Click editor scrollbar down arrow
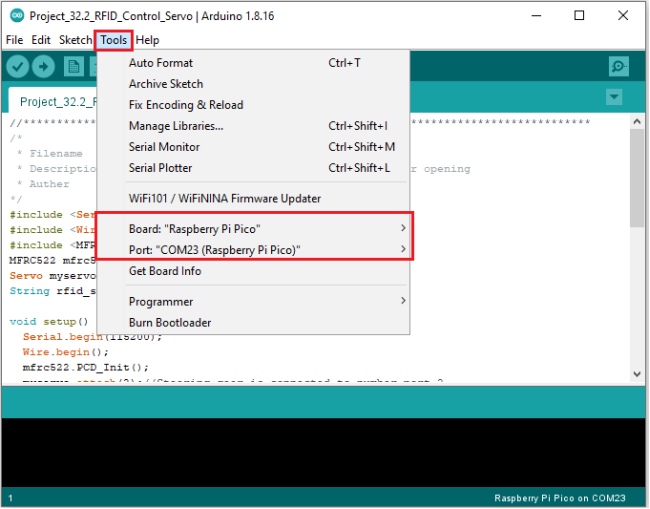 point(637,374)
